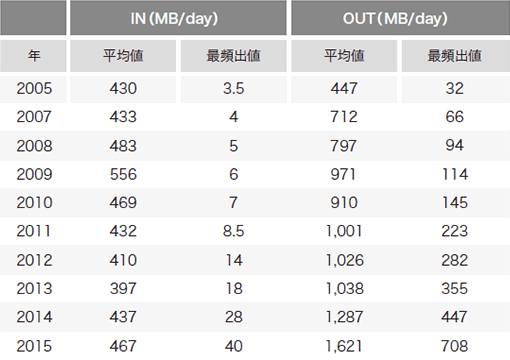The width and height of the screenshot is (510, 360).
Task: Select the value 483 in 2008 row
Action: [123, 146]
